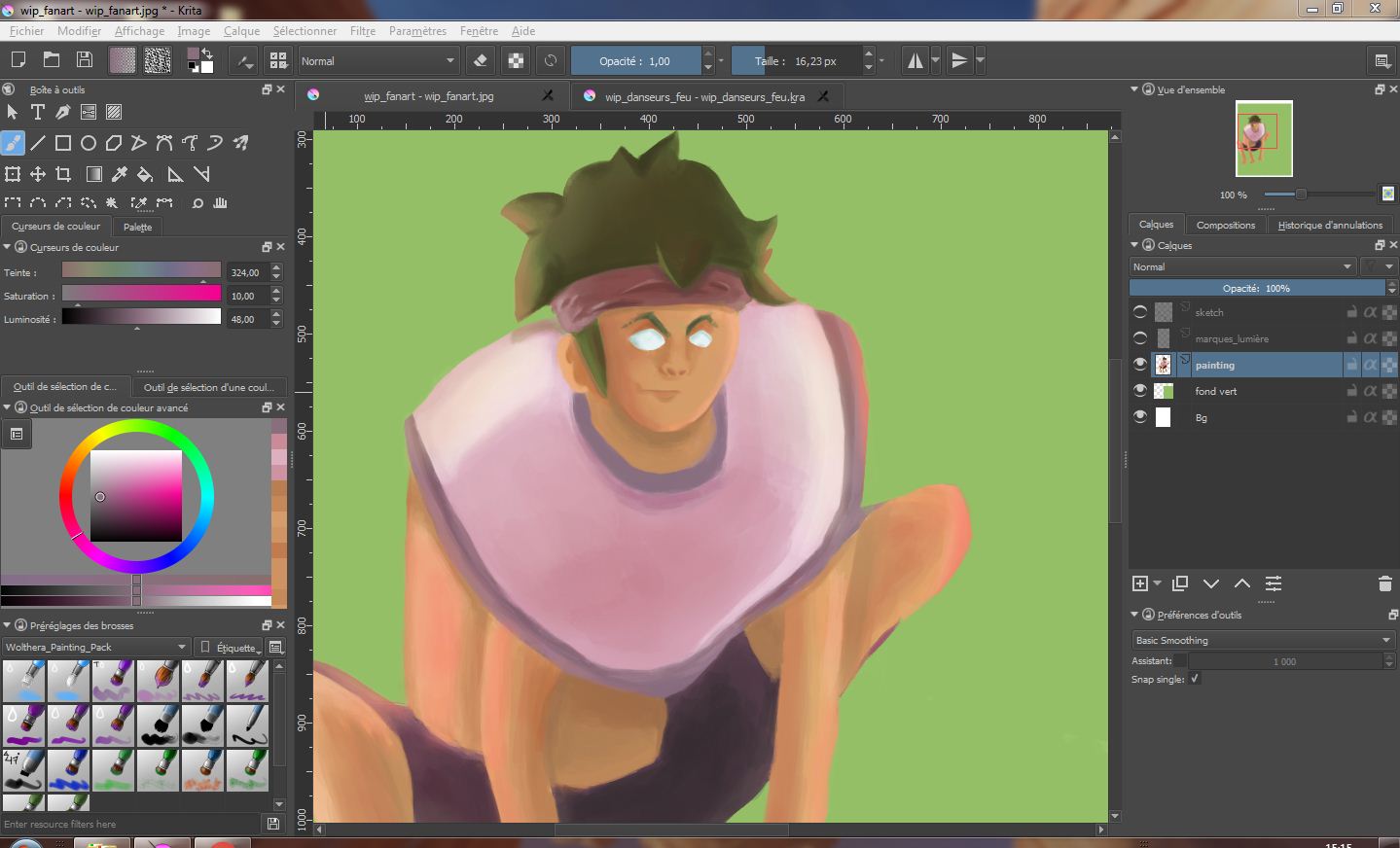Select the Move tool
The image size is (1400, 848).
coord(38,174)
